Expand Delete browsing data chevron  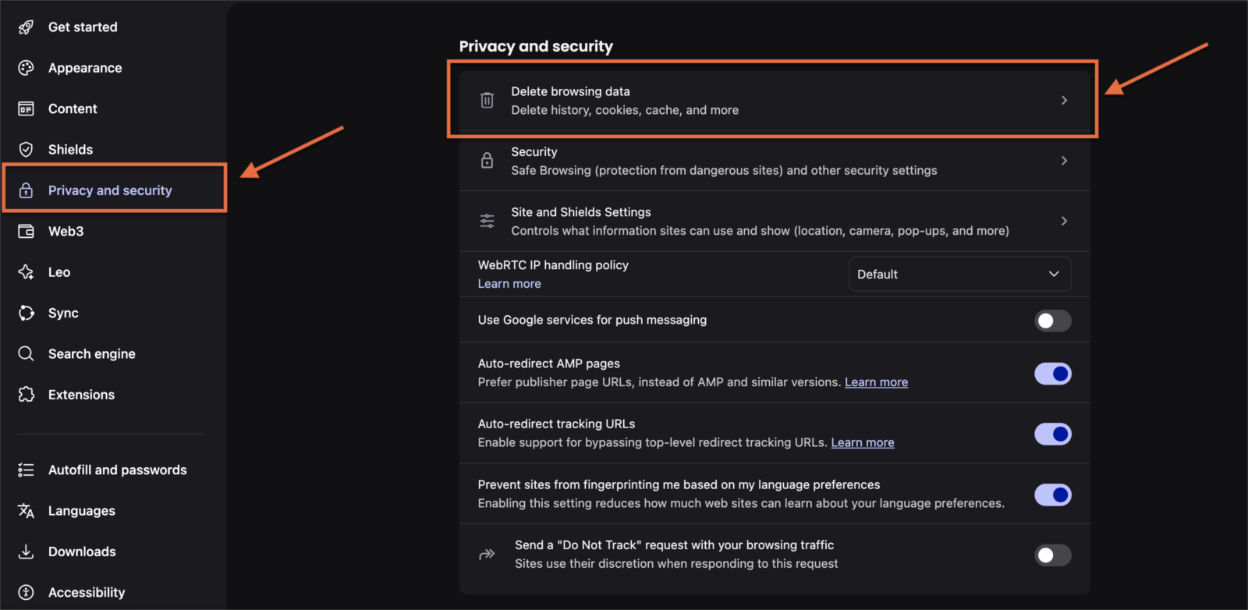pos(1064,100)
